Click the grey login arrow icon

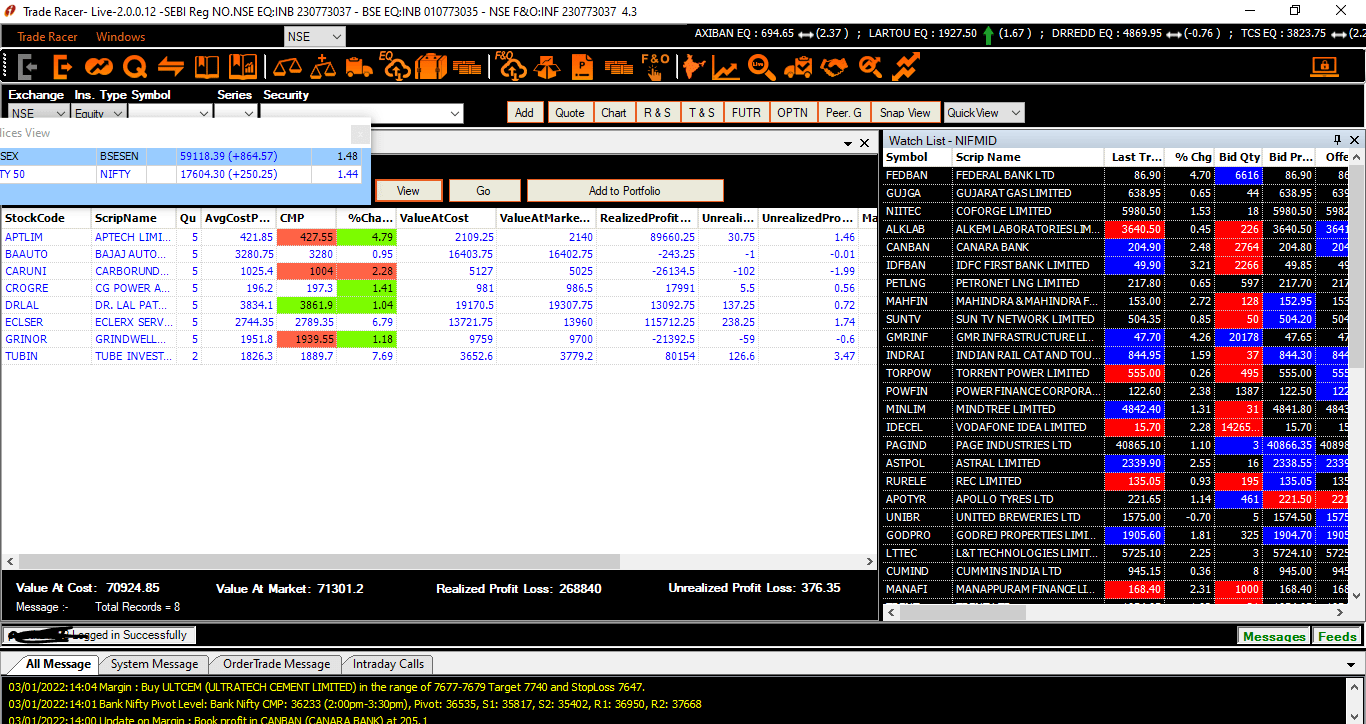click(x=28, y=67)
